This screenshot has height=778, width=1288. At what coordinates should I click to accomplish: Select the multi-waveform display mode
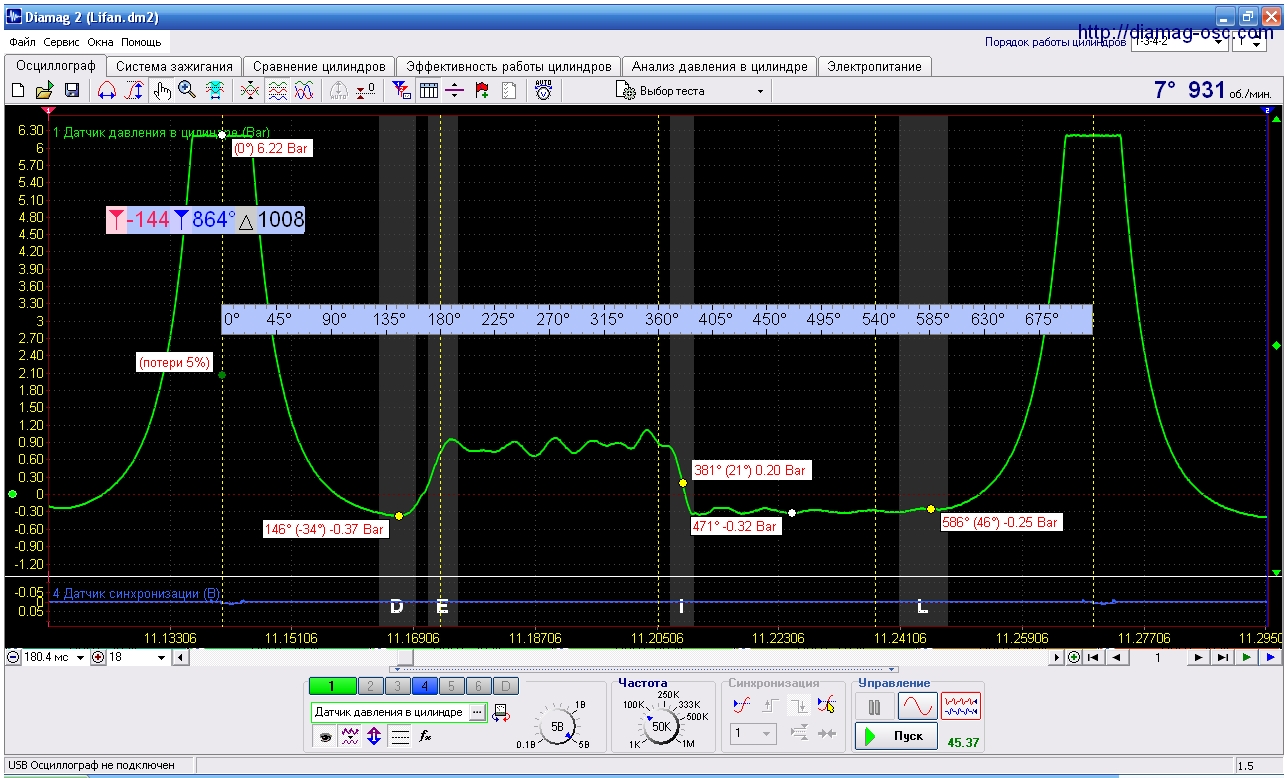[x=961, y=707]
